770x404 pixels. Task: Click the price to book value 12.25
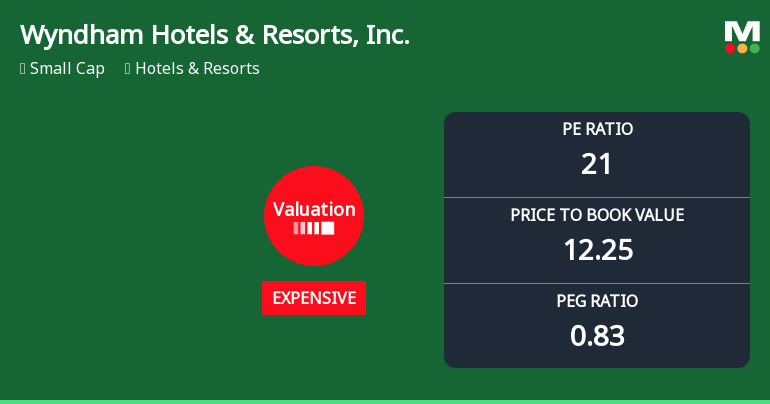(x=597, y=250)
